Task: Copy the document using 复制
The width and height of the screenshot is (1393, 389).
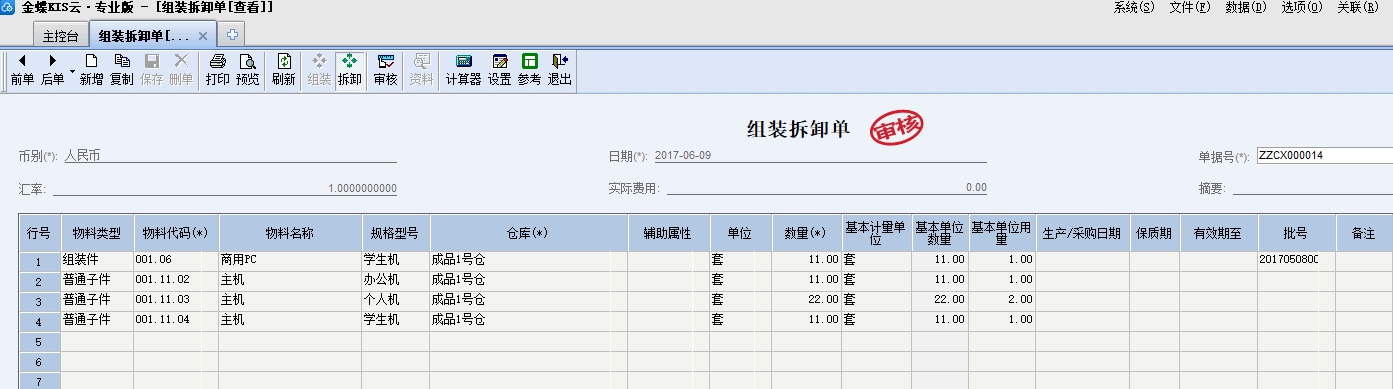Action: pos(121,69)
